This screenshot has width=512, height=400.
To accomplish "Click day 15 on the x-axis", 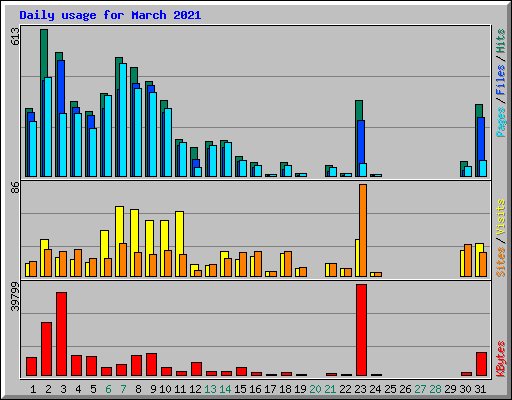I will coord(240,389).
